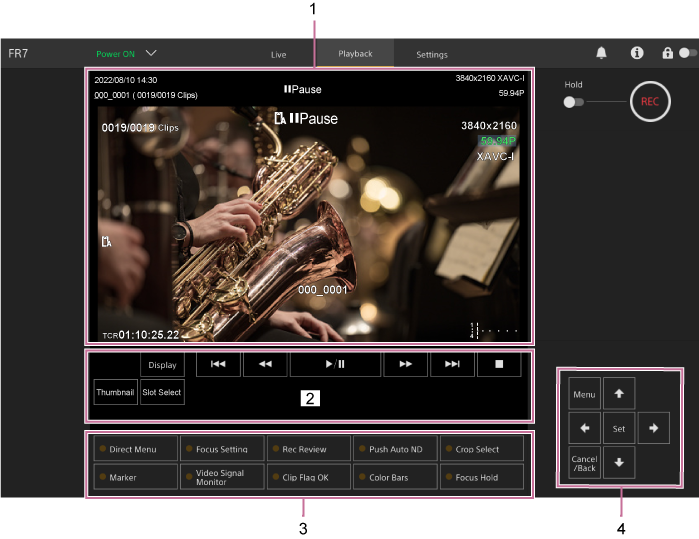Rewind the playback

pyautogui.click(x=265, y=365)
